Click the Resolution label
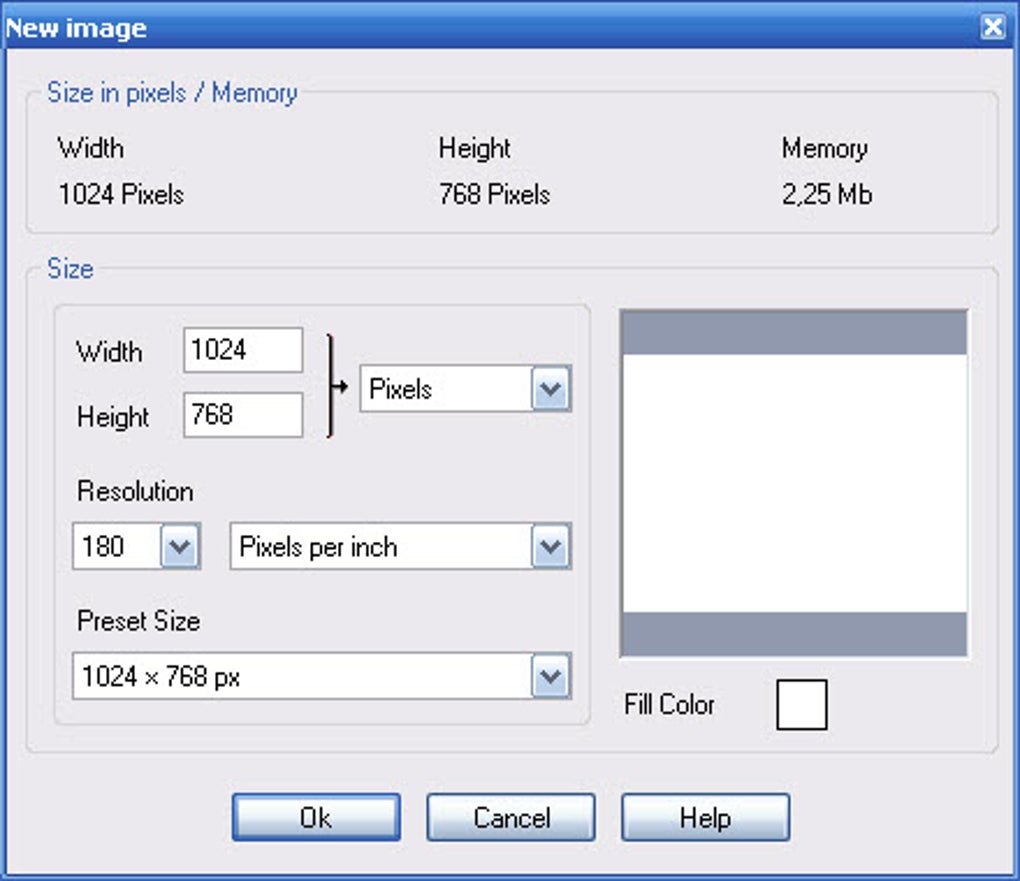Viewport: 1020px width, 881px height. click(x=135, y=491)
